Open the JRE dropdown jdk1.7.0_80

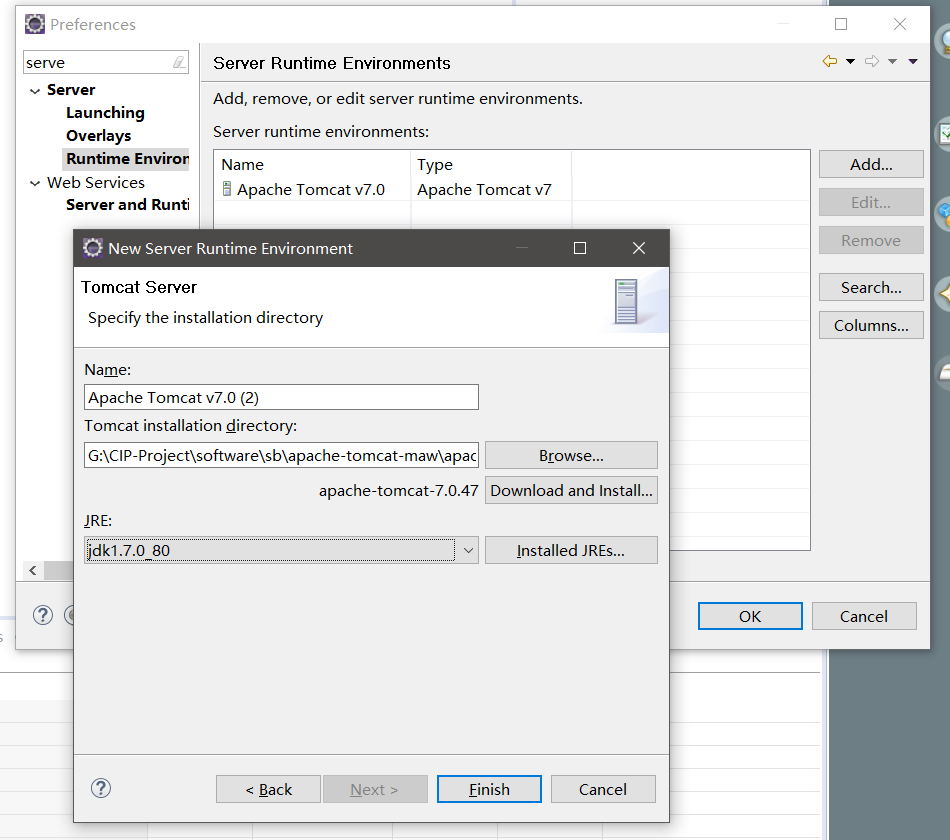281,550
